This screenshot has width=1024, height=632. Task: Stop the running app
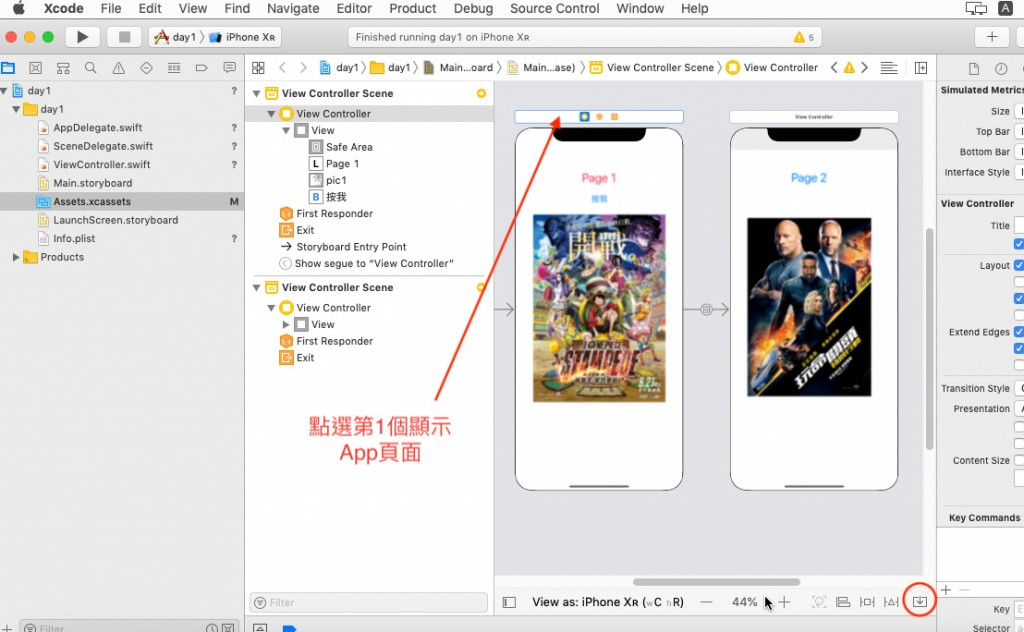click(x=124, y=37)
